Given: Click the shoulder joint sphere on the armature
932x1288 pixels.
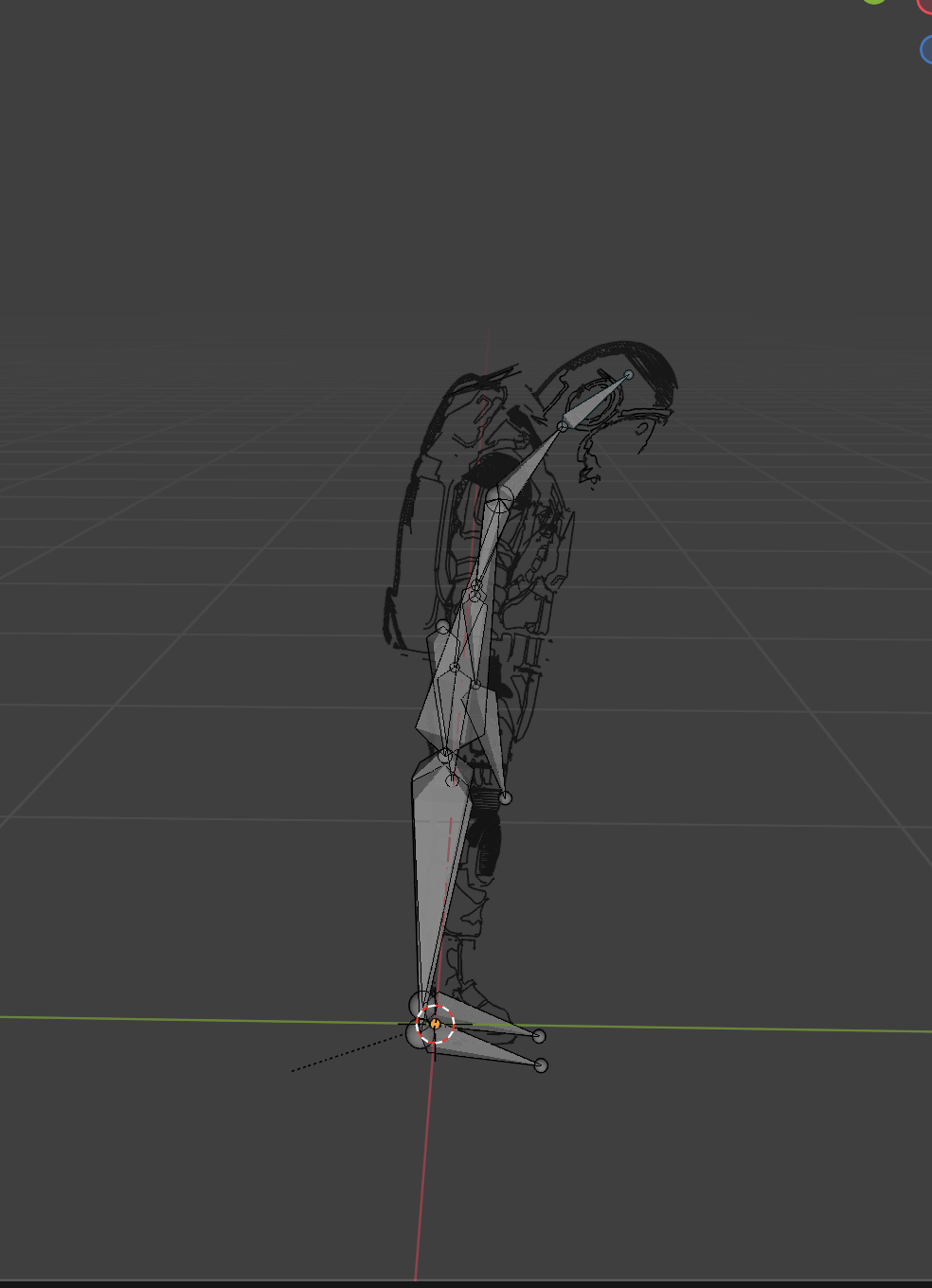Looking at the screenshot, I should pyautogui.click(x=497, y=499).
